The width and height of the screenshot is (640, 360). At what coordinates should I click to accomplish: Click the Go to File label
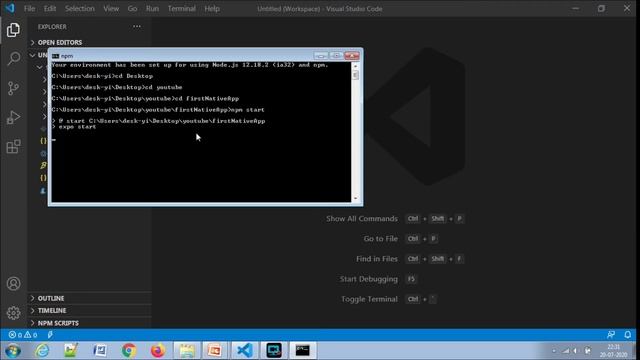[380, 239]
